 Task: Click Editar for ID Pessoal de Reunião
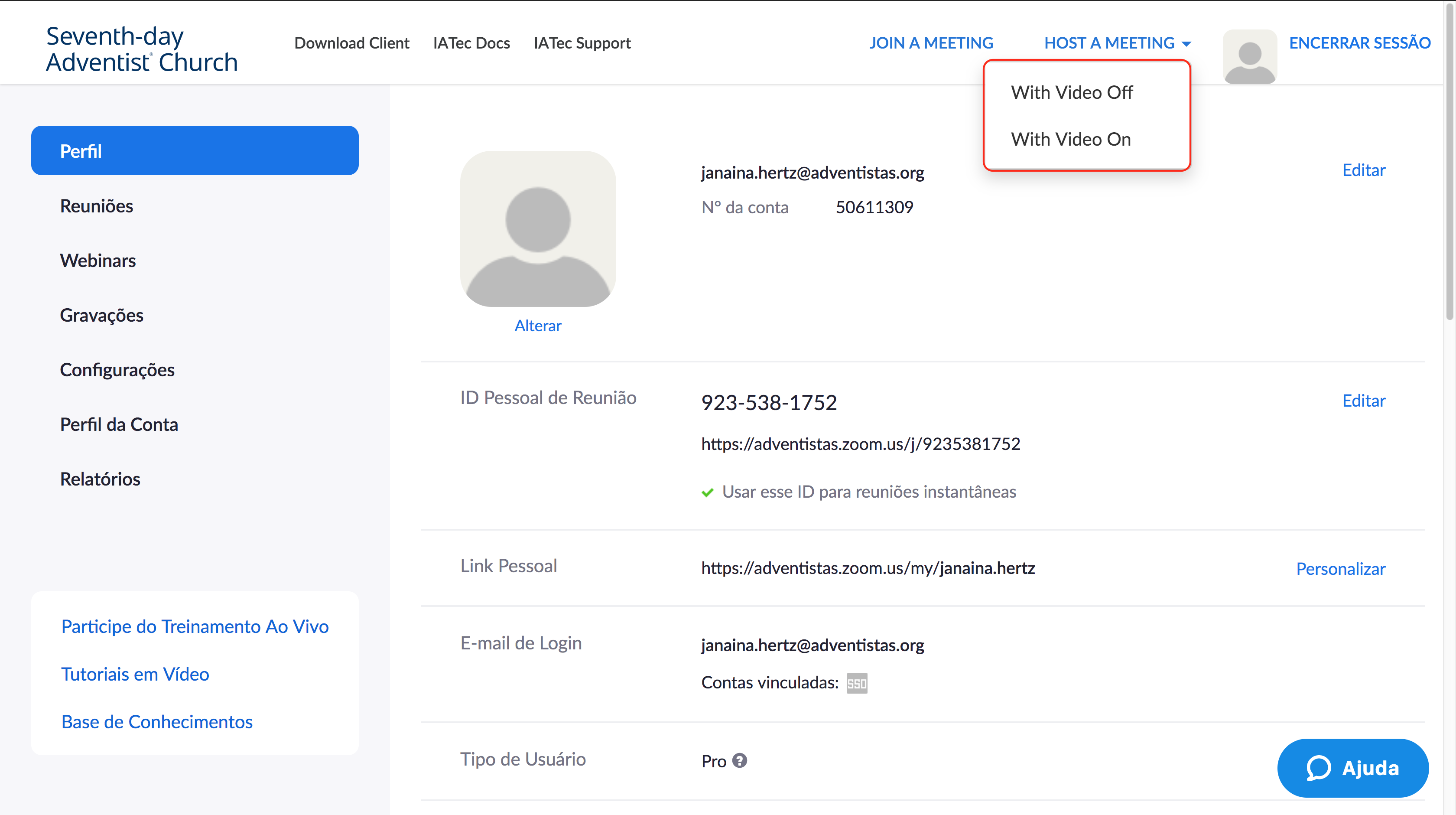point(1362,400)
